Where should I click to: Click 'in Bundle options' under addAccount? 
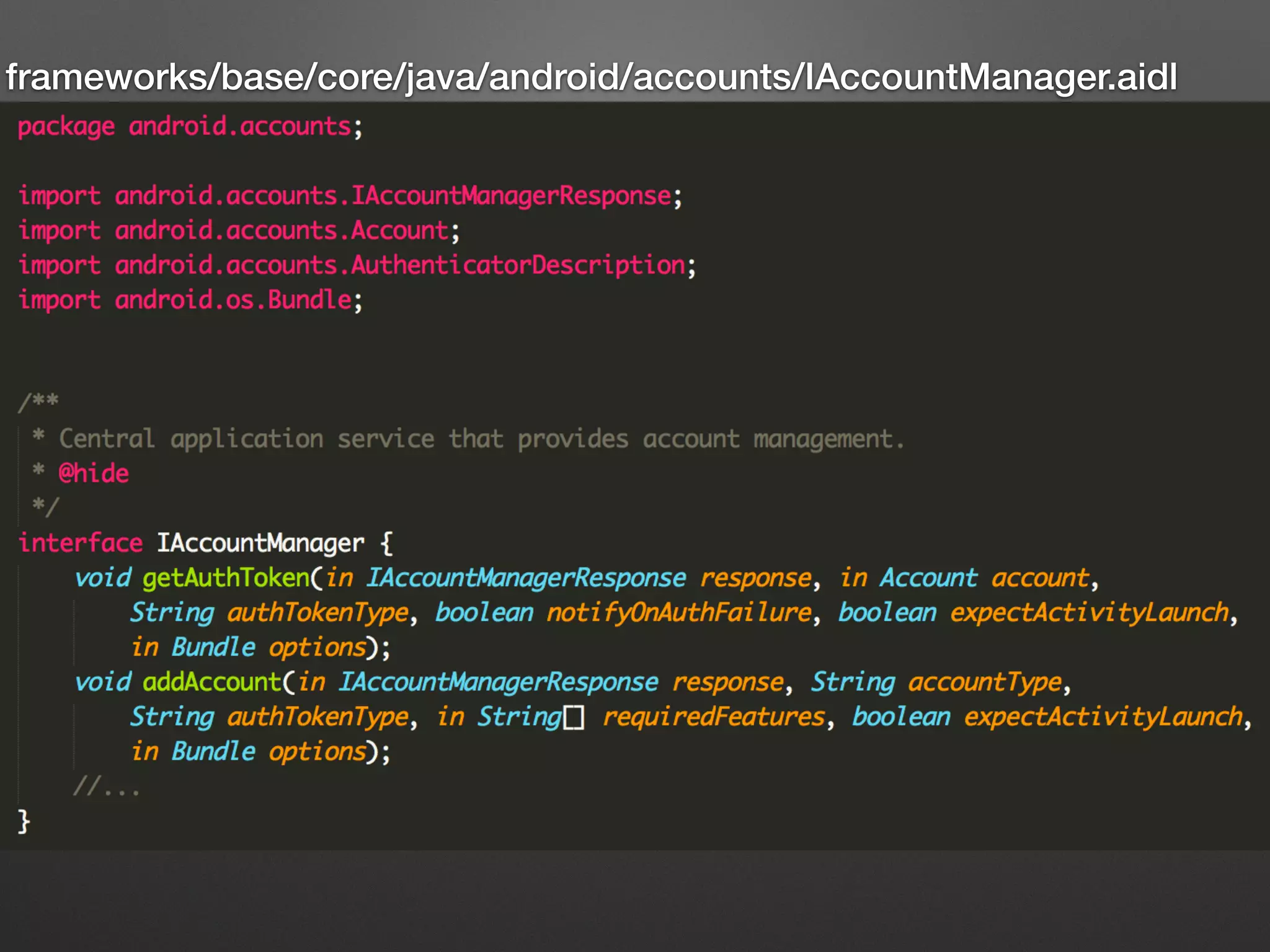249,752
